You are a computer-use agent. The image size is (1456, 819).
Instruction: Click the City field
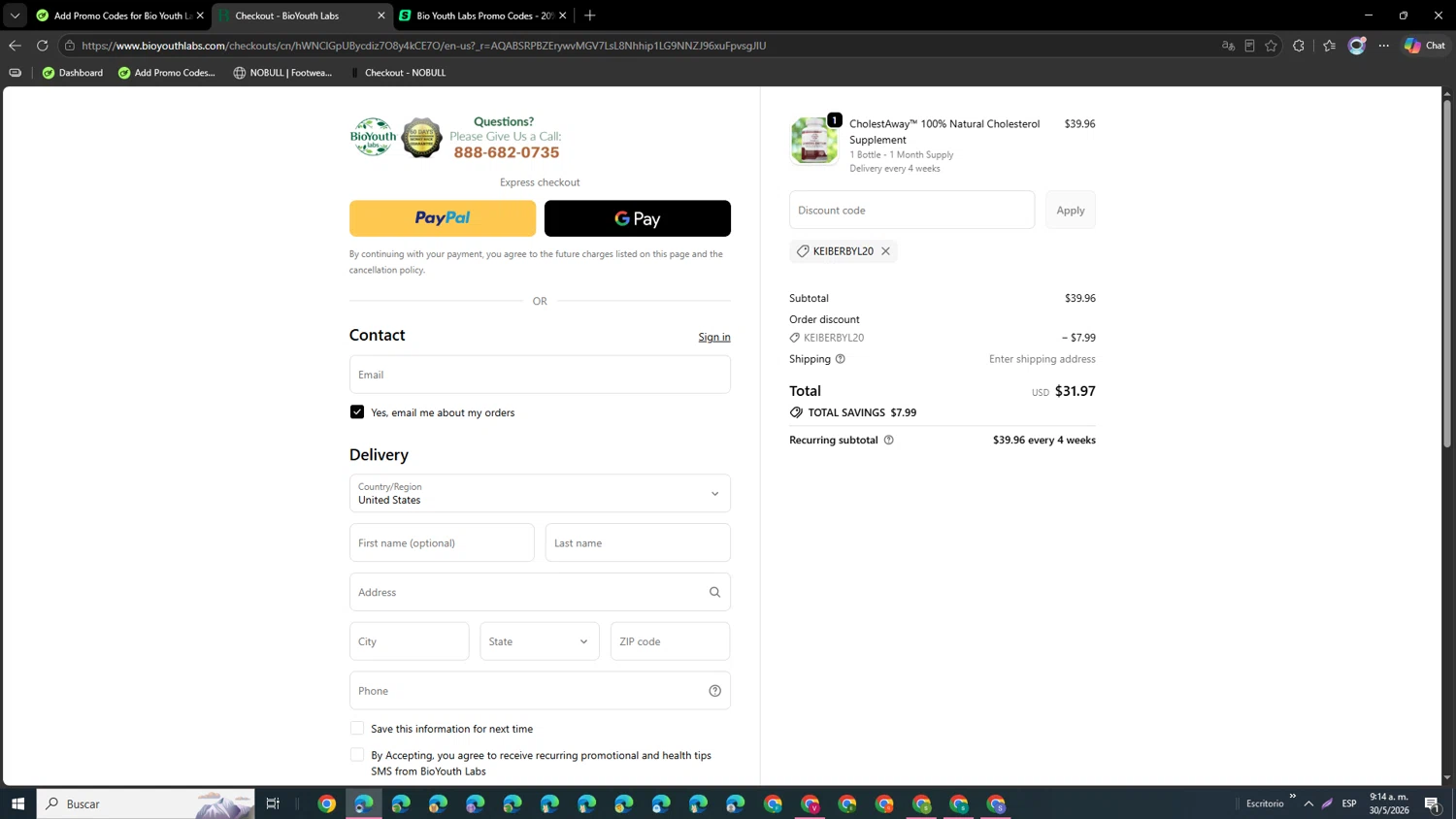pos(409,641)
